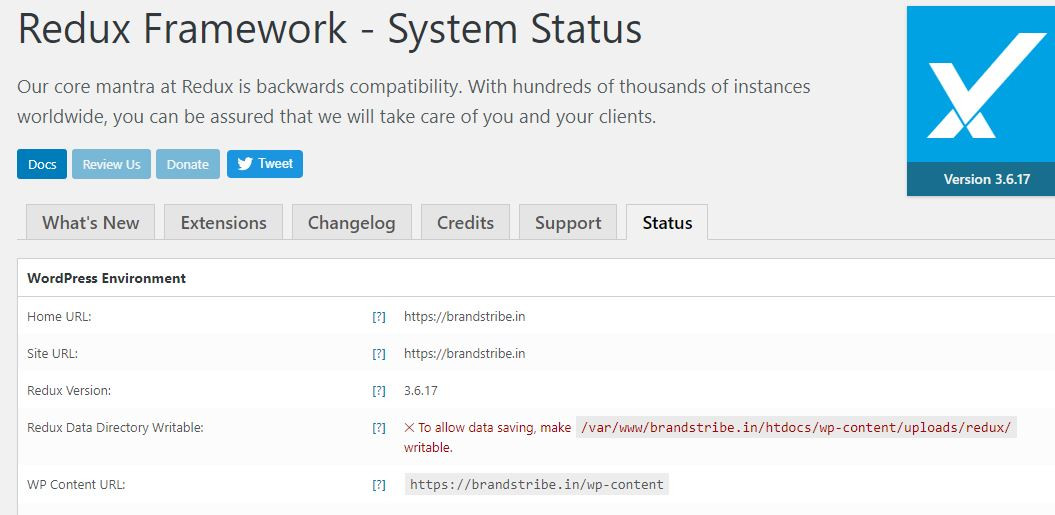Click the Site URL label
This screenshot has height=515, width=1055.
click(52, 353)
